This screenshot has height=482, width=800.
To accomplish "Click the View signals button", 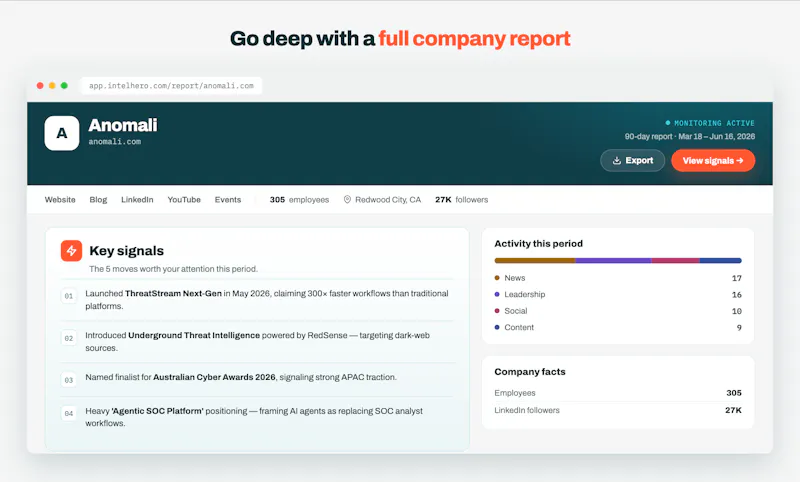I will click(x=713, y=161).
